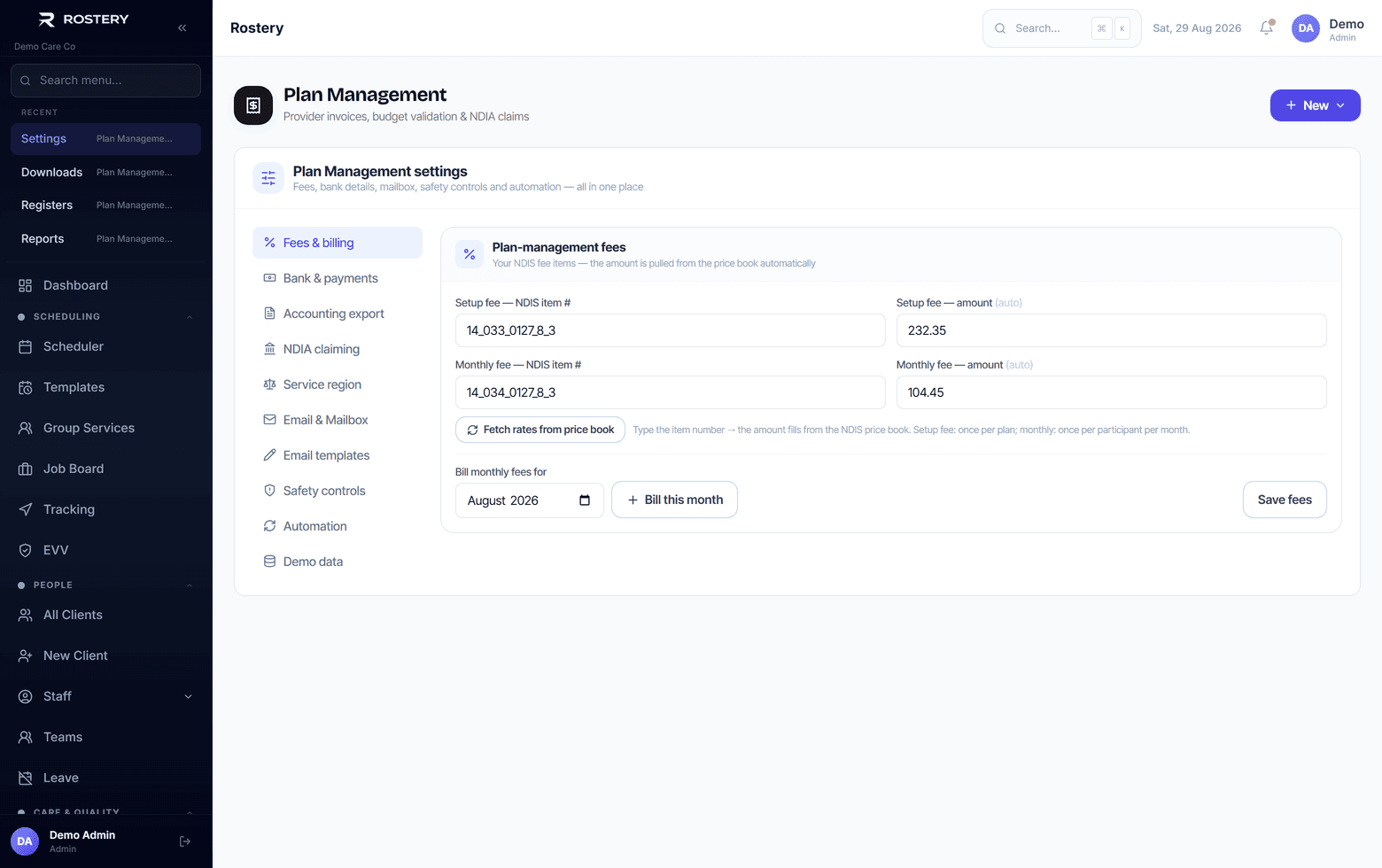Save the fees settings
Viewport: 1382px width, 868px height.
(1285, 500)
